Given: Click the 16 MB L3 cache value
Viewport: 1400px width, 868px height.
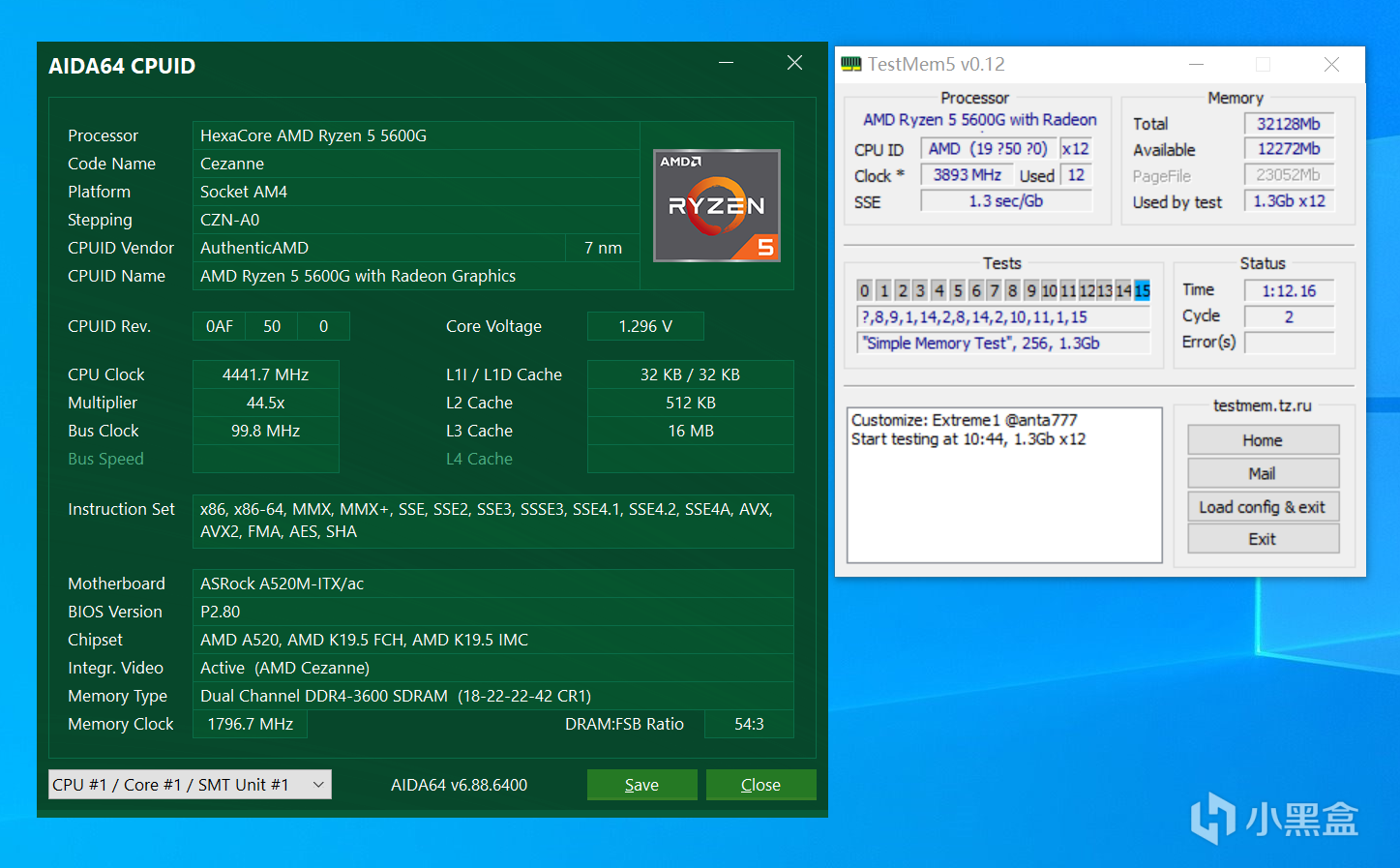Looking at the screenshot, I should tap(691, 431).
